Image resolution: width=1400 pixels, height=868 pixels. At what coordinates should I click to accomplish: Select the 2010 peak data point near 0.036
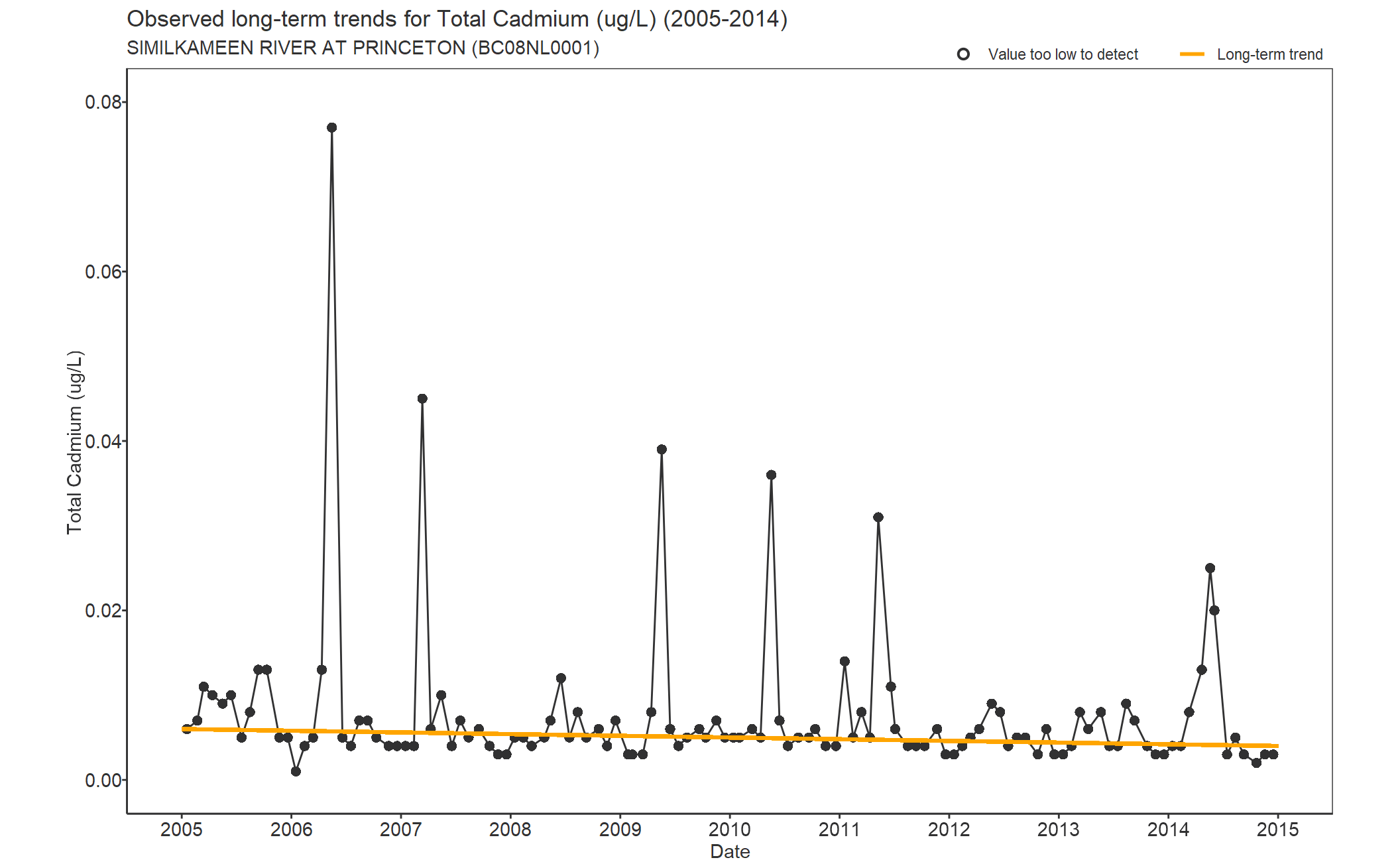click(771, 475)
